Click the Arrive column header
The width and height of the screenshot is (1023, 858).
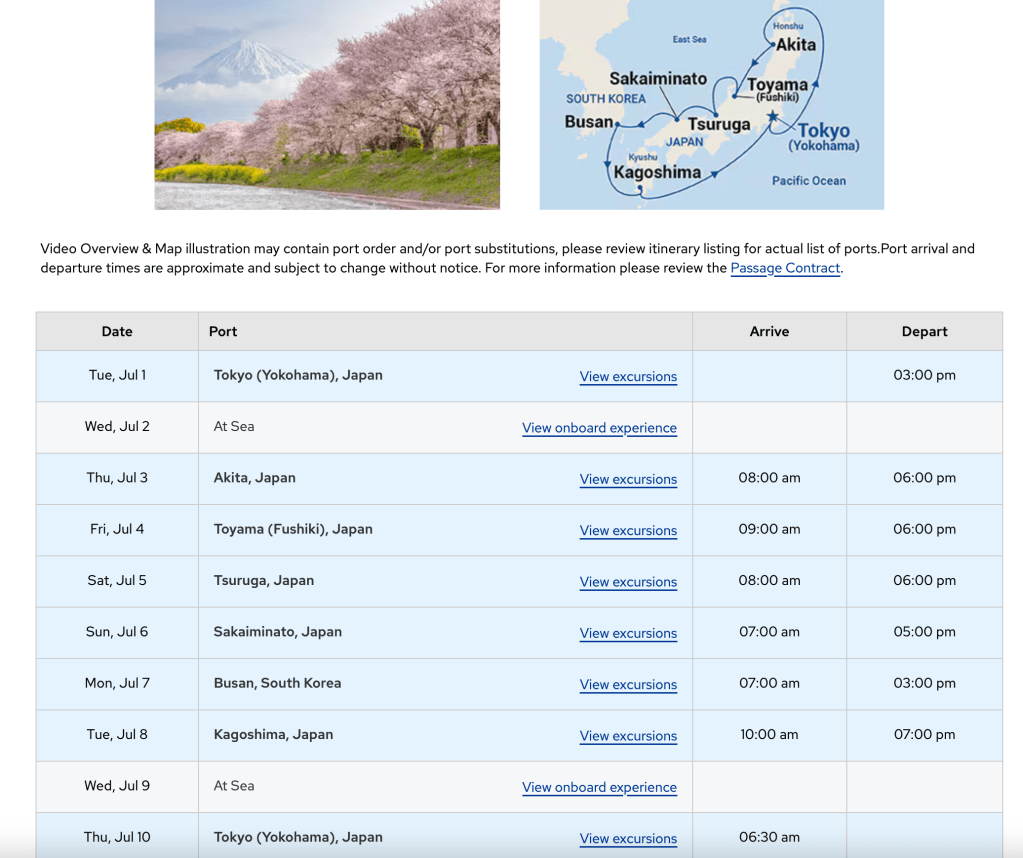[x=769, y=331]
